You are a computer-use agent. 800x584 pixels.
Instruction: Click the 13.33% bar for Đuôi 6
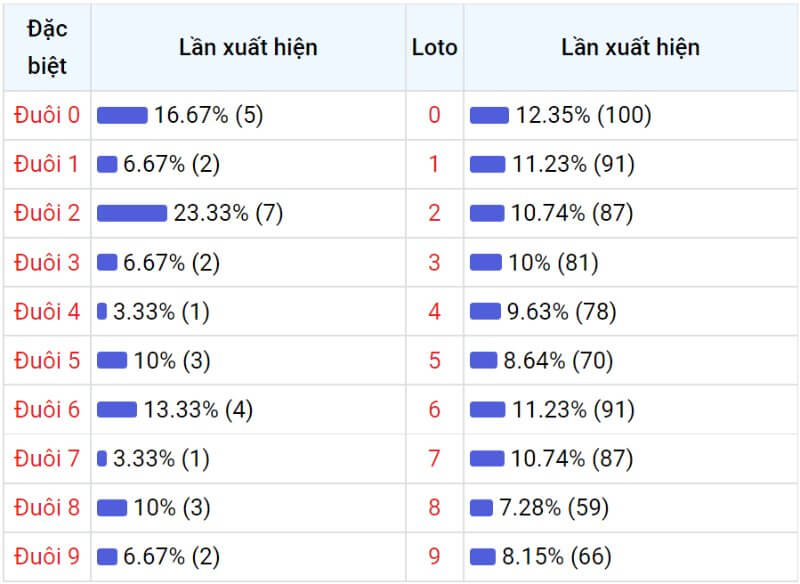[x=117, y=409]
